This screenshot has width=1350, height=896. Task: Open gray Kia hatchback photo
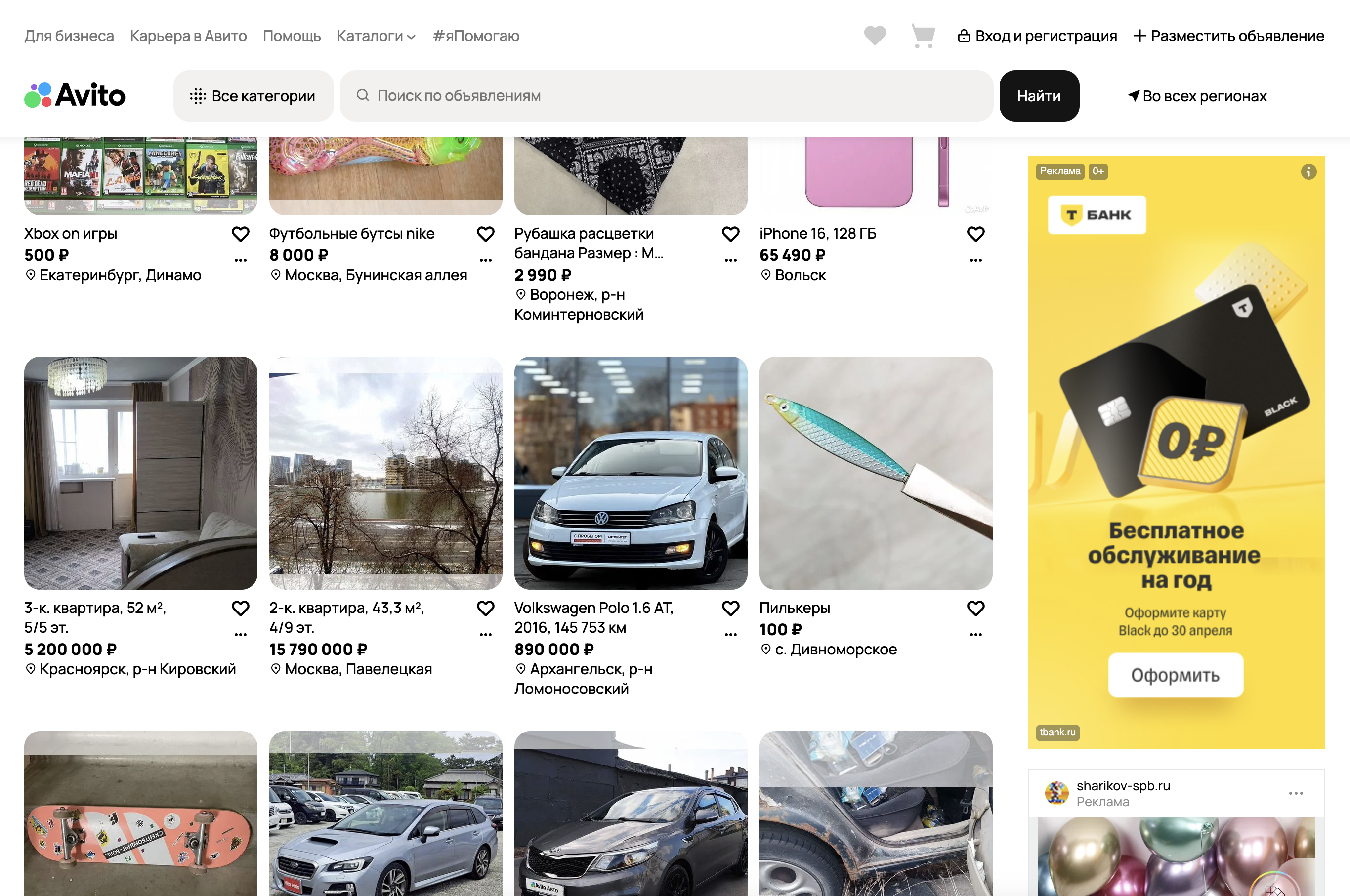pos(631,814)
